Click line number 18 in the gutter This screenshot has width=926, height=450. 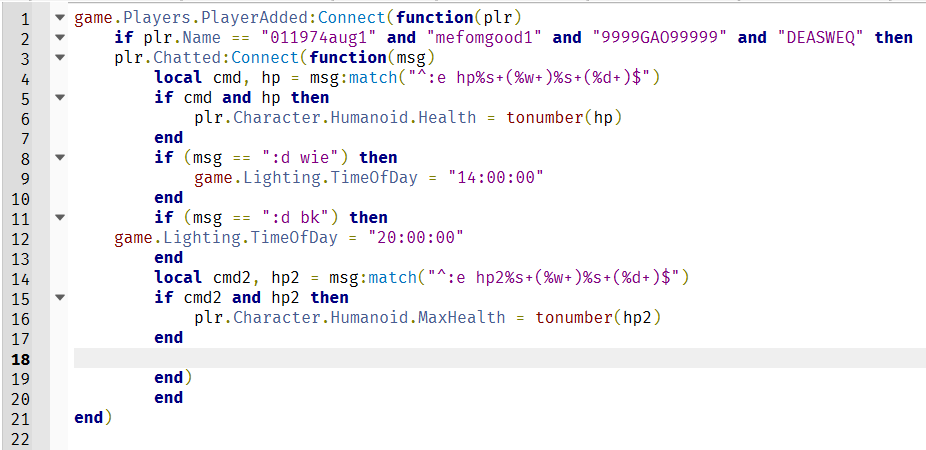[20, 358]
